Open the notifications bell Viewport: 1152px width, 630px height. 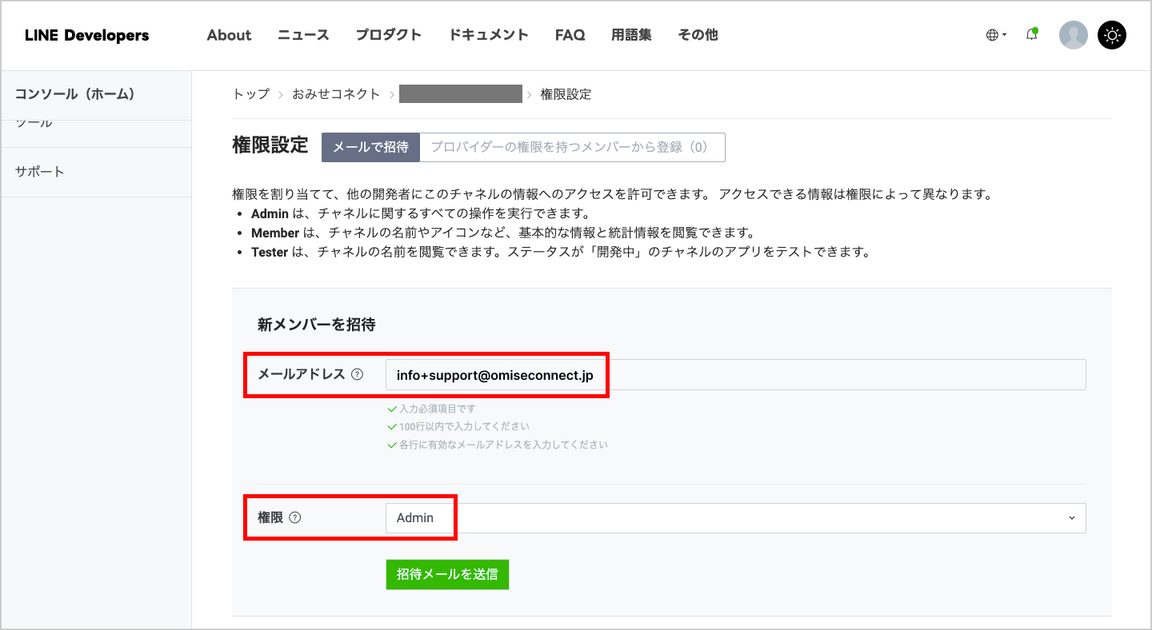[1032, 35]
